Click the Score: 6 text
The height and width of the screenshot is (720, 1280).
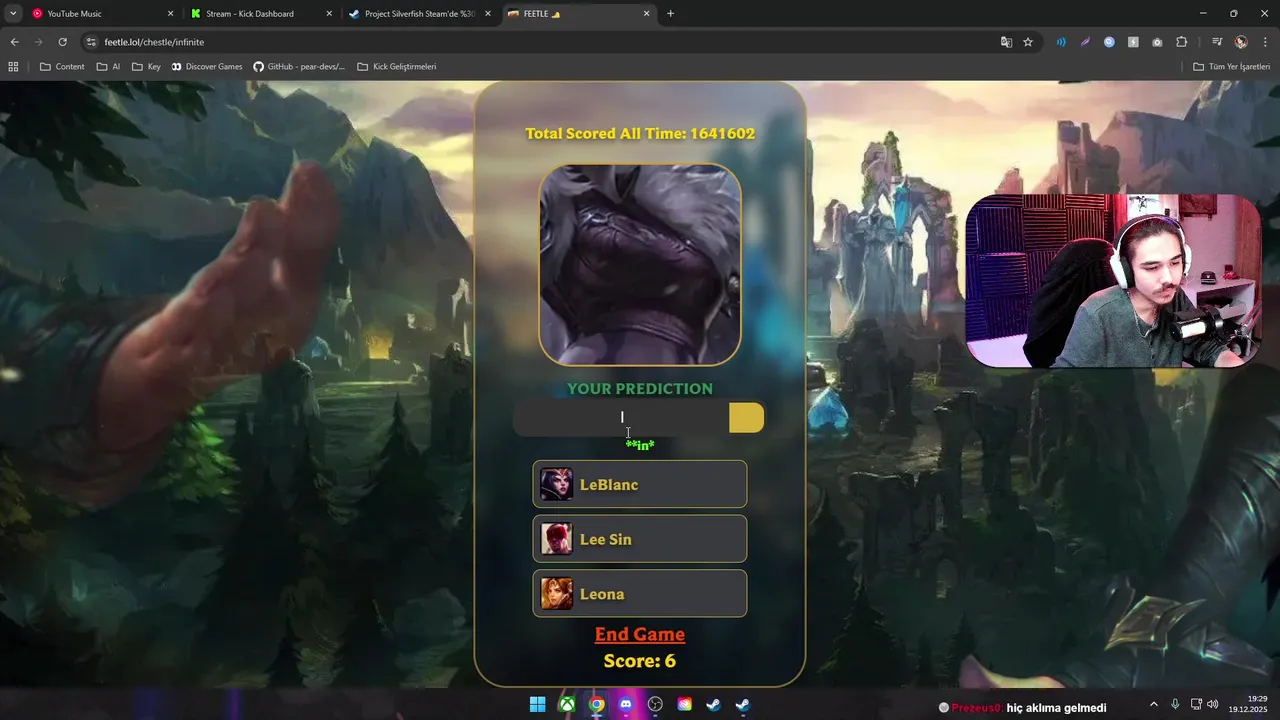[x=640, y=661]
